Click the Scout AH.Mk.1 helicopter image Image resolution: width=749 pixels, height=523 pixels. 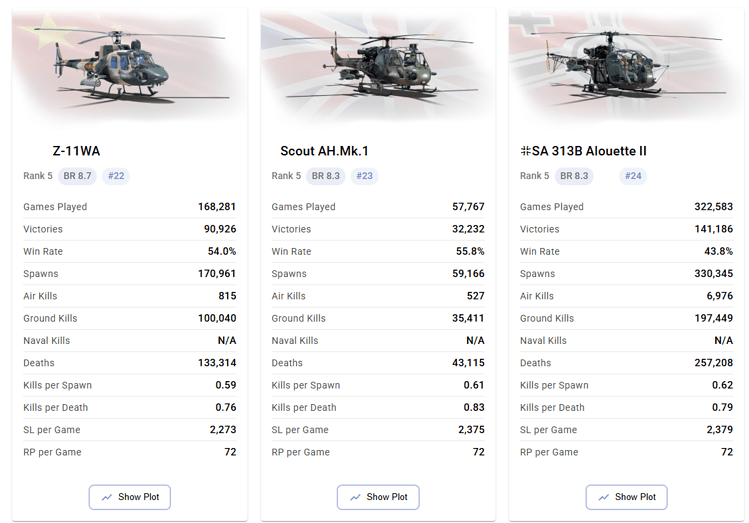[x=378, y=65]
